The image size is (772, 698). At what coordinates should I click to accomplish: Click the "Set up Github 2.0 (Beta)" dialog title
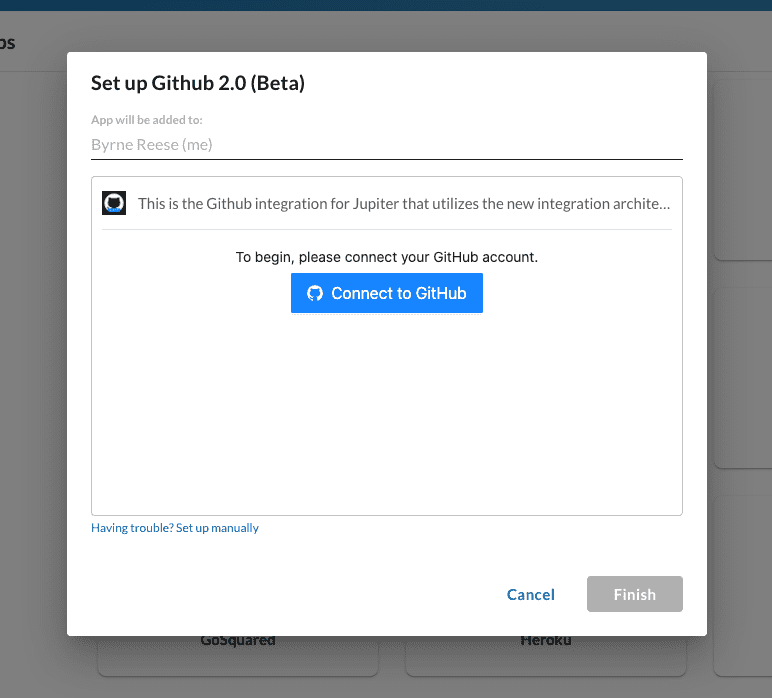click(x=198, y=83)
